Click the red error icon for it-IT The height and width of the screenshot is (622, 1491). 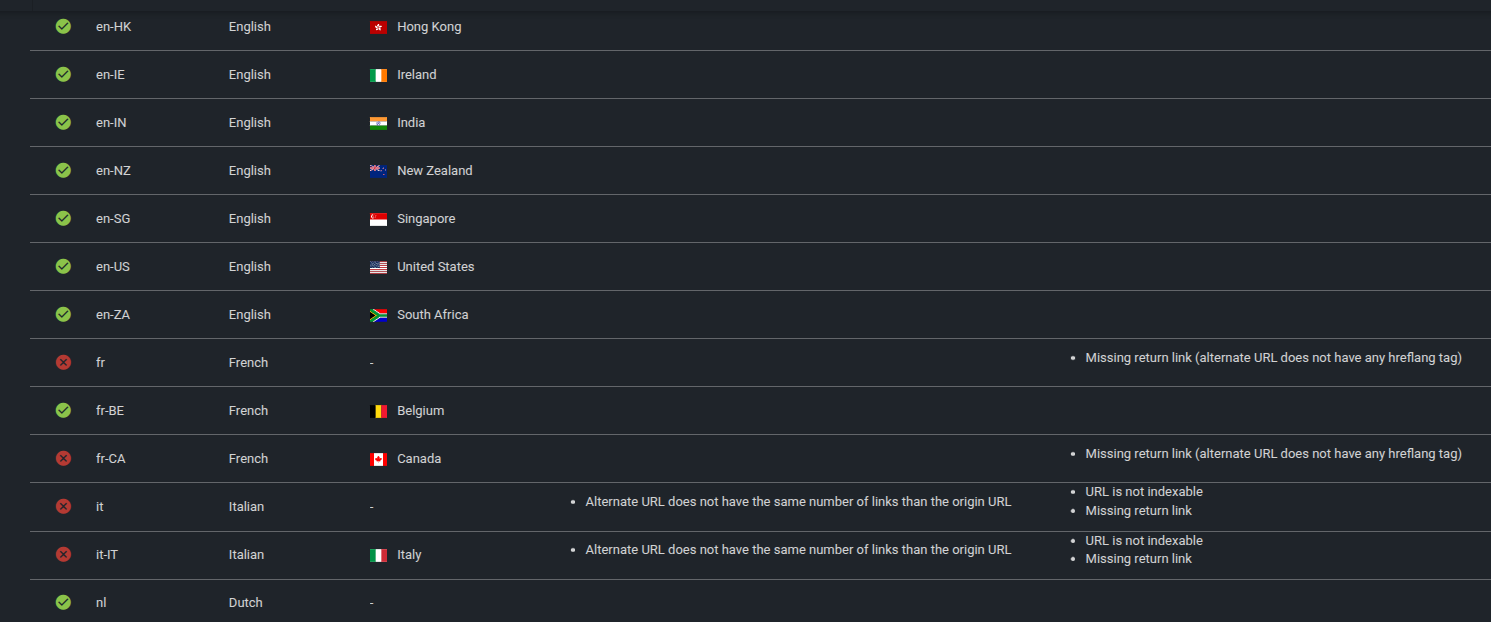[x=63, y=555]
